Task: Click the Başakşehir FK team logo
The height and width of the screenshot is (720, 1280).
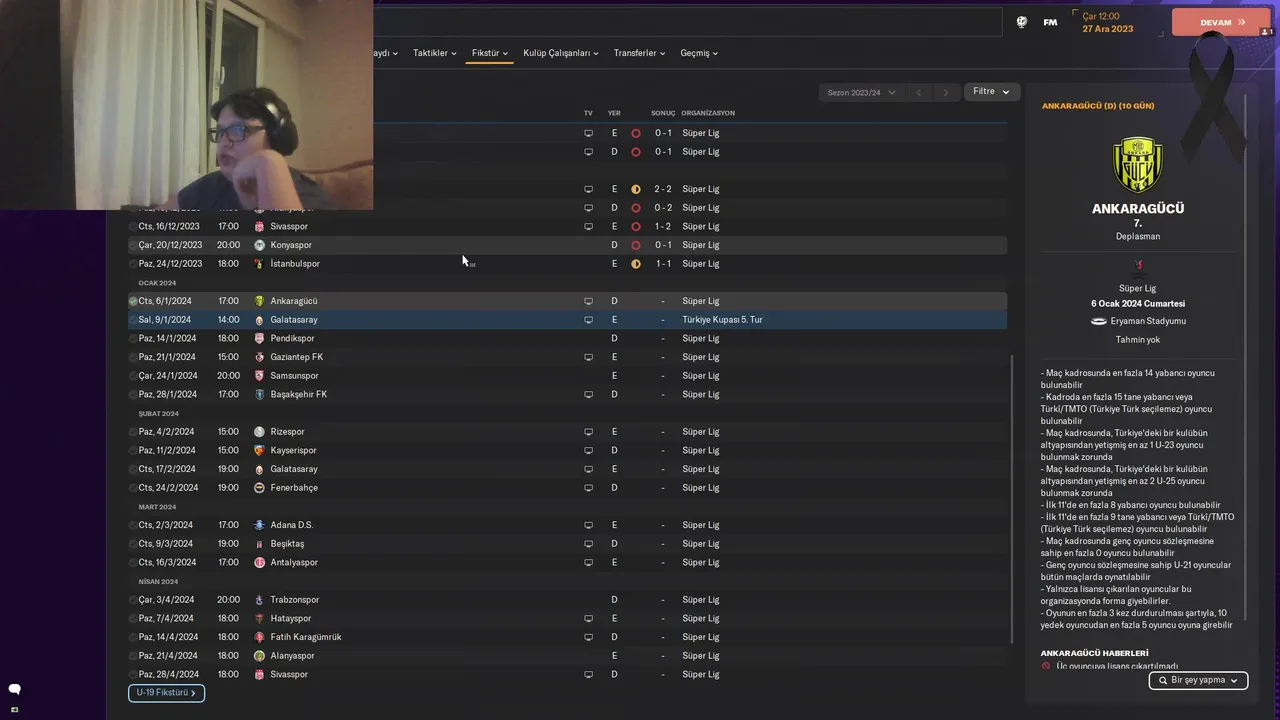Action: click(x=259, y=394)
